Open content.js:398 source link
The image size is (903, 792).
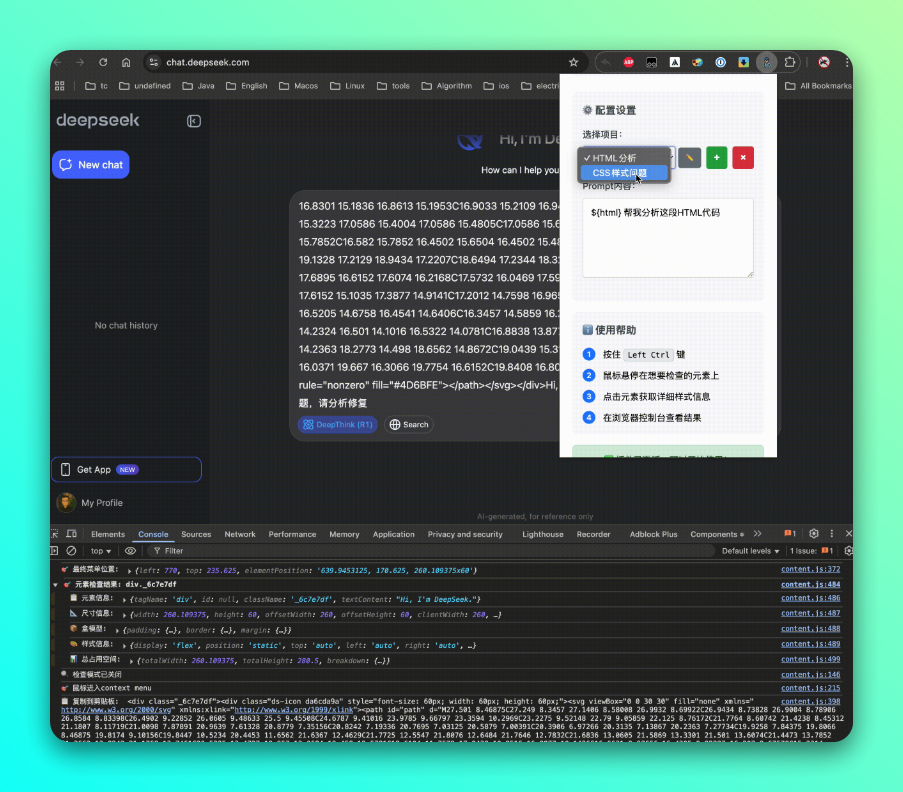[x=810, y=702]
